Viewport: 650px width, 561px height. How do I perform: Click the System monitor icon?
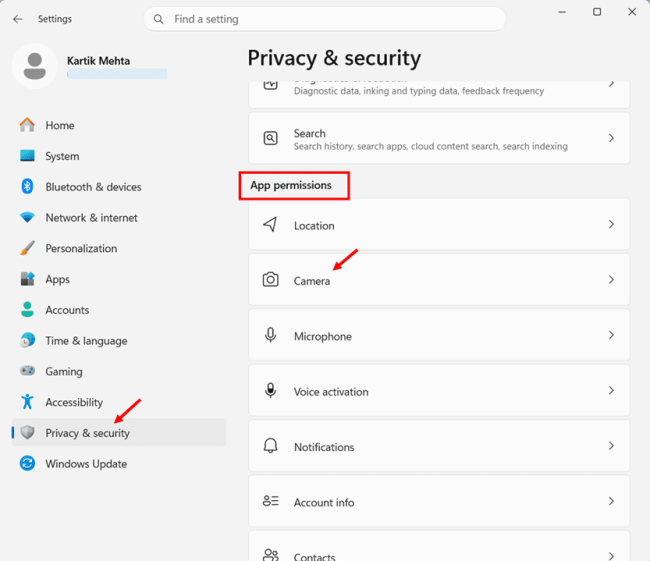(27, 156)
